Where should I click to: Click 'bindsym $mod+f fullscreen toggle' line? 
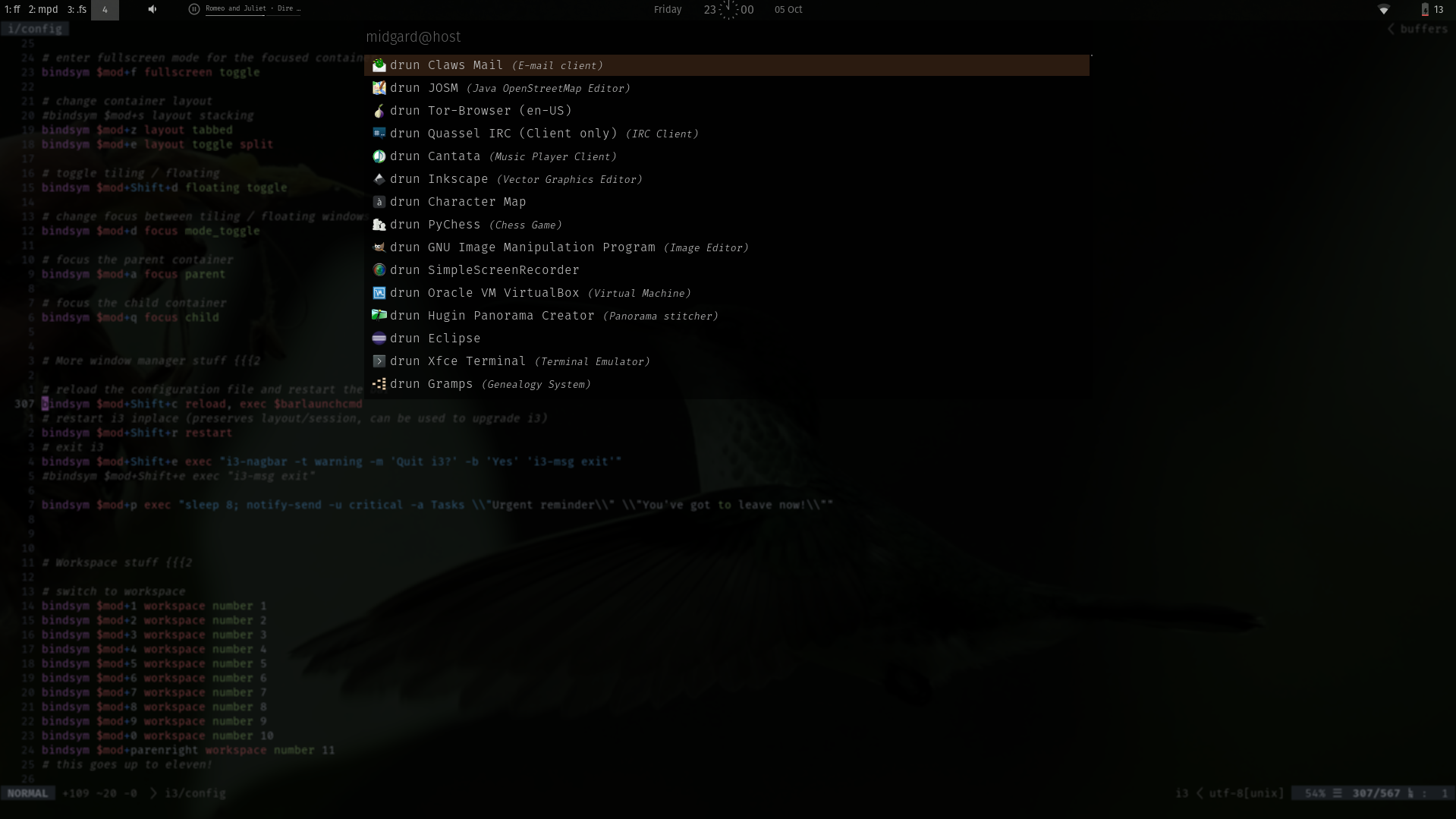coord(150,72)
